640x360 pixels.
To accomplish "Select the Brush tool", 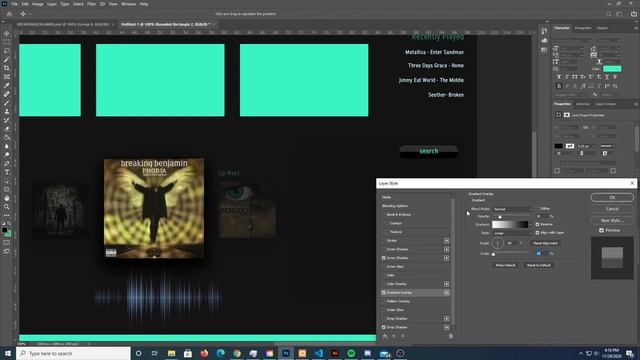I will click(x=7, y=102).
